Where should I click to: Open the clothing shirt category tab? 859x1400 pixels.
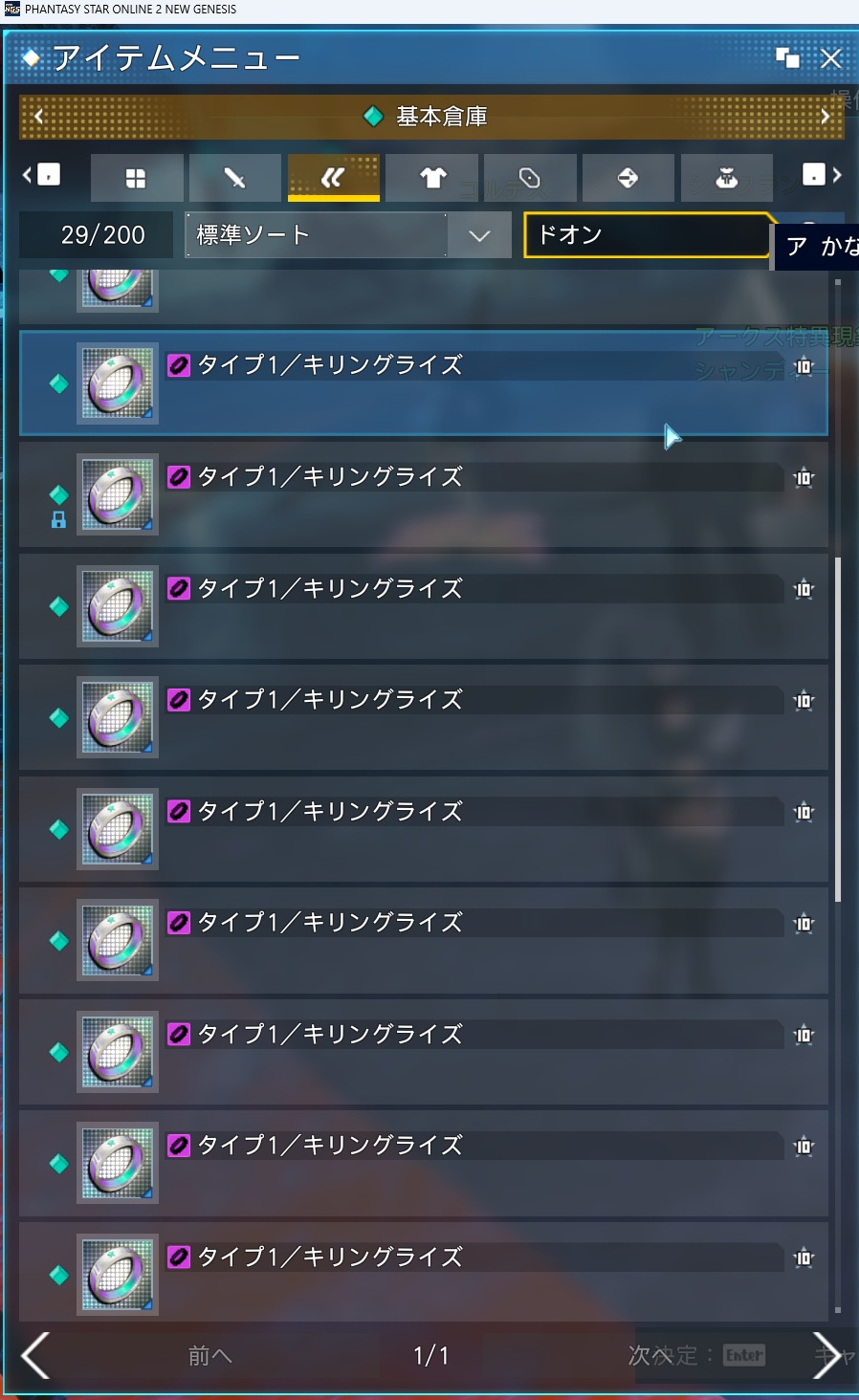point(432,178)
